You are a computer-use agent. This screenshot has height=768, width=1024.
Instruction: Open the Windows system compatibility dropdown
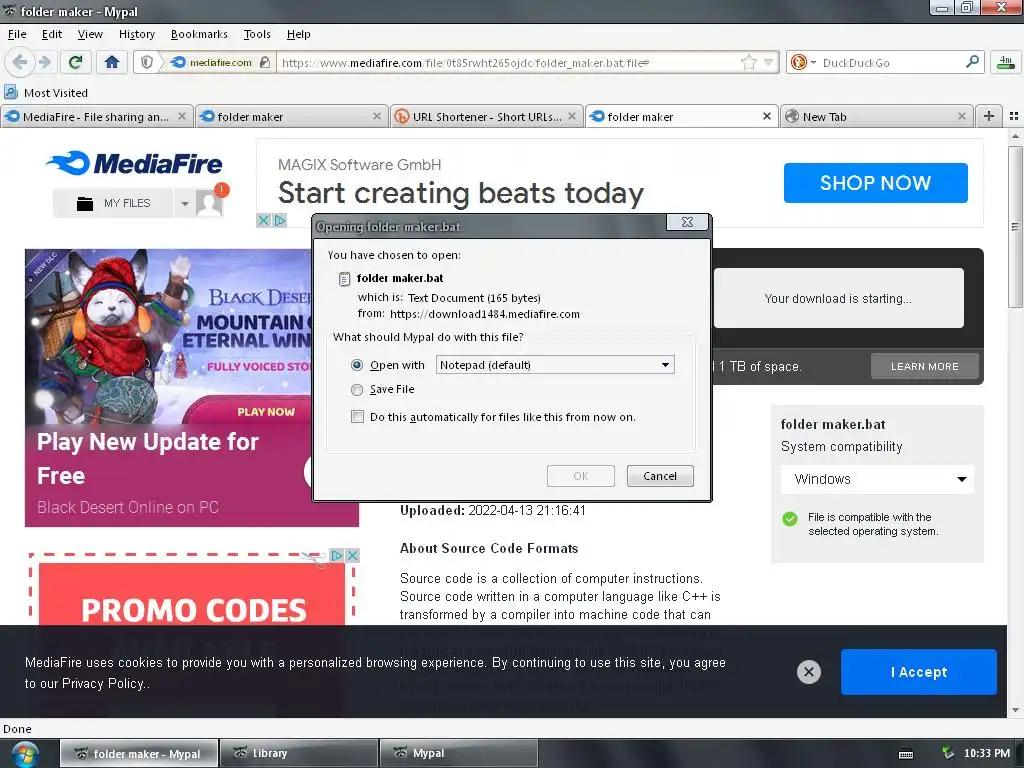[877, 479]
